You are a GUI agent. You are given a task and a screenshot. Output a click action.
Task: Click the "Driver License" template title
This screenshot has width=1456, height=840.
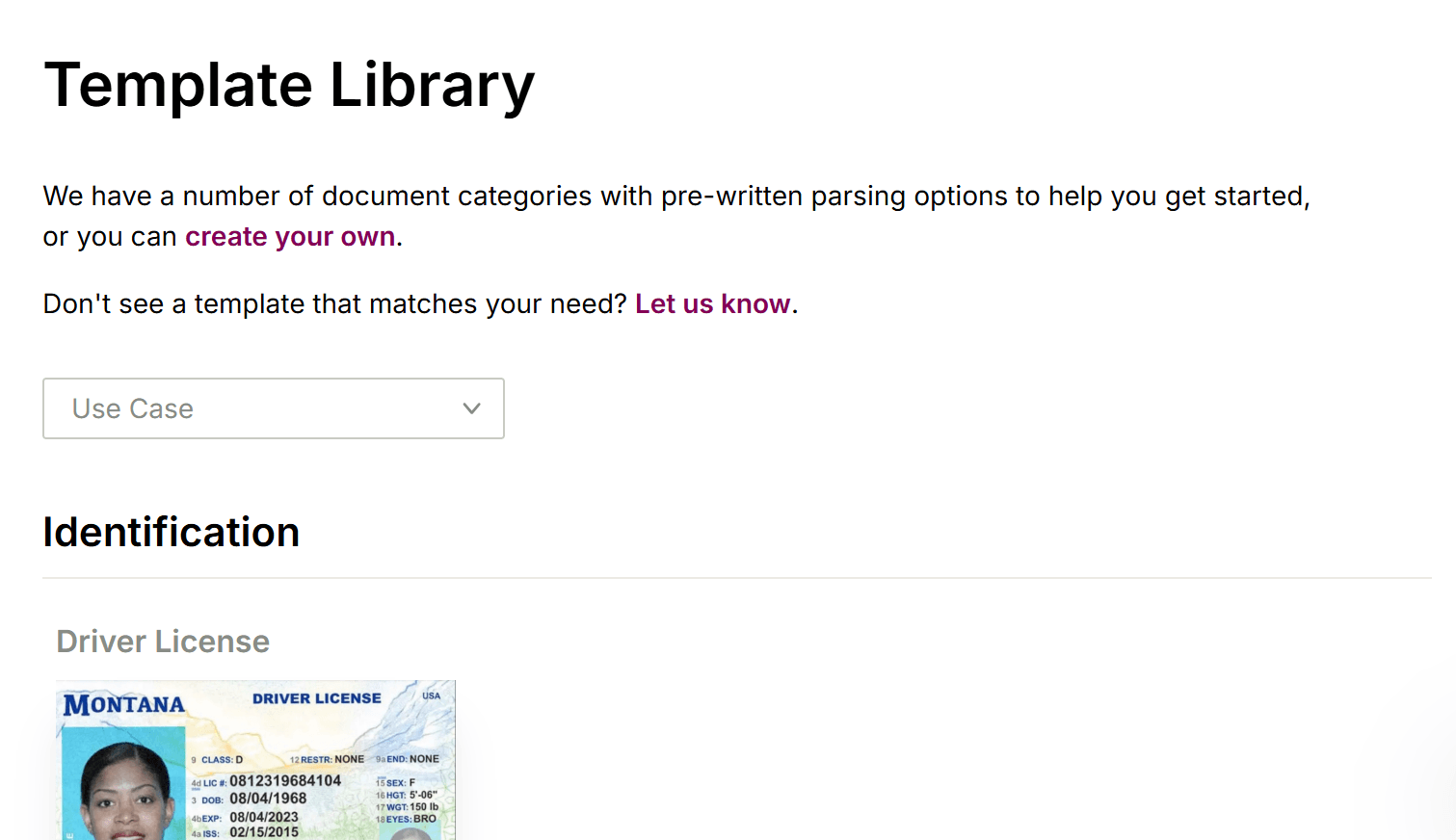tap(162, 641)
